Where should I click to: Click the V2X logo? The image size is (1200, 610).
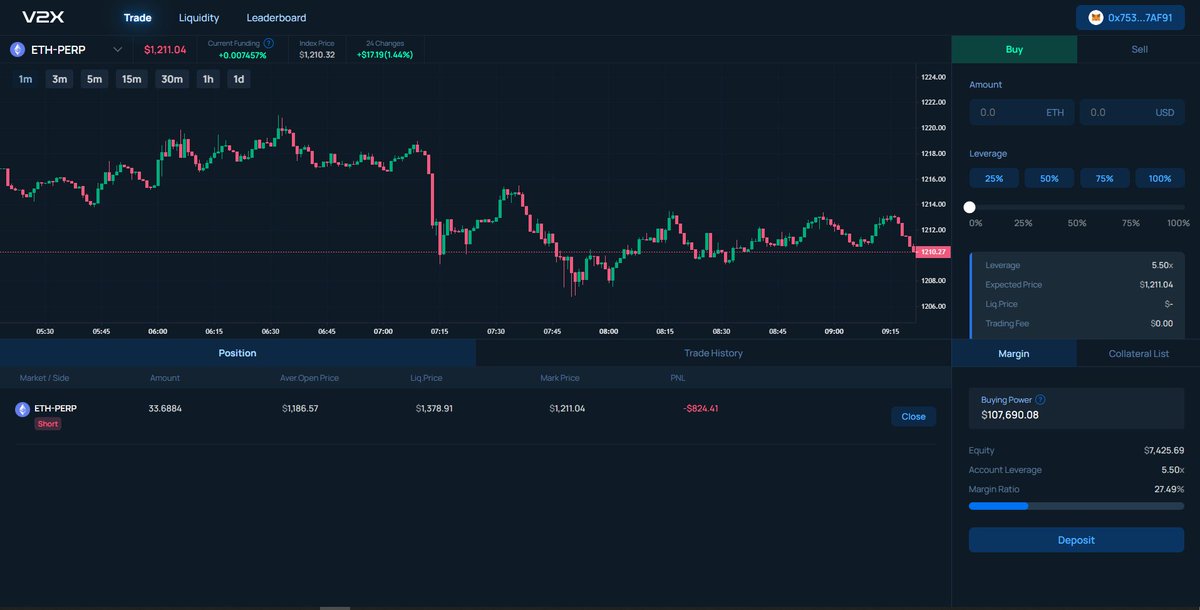[42, 17]
